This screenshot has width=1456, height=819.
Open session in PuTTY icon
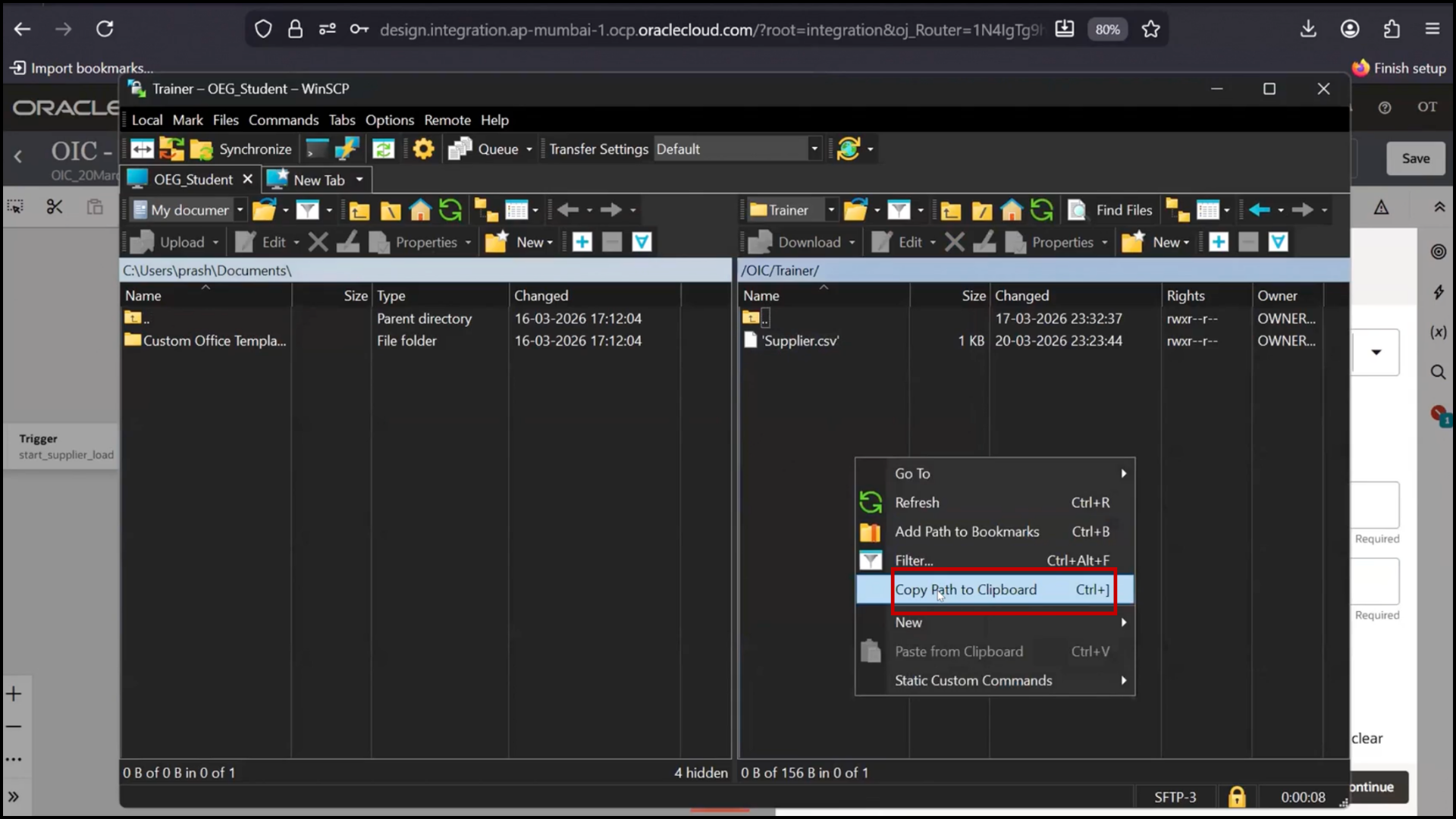[347, 149]
